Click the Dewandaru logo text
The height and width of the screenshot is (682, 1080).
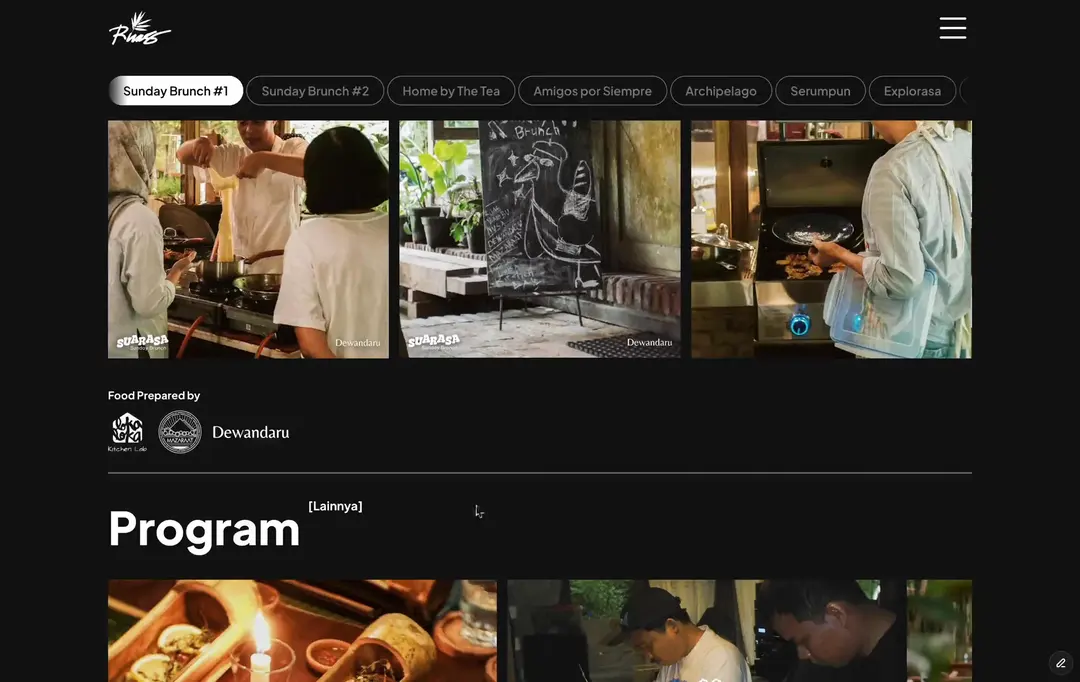(x=251, y=433)
